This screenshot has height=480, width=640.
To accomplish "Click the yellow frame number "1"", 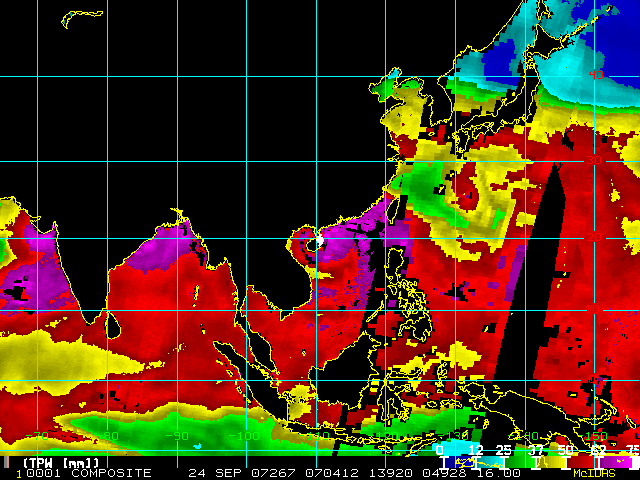I will click(19, 474).
